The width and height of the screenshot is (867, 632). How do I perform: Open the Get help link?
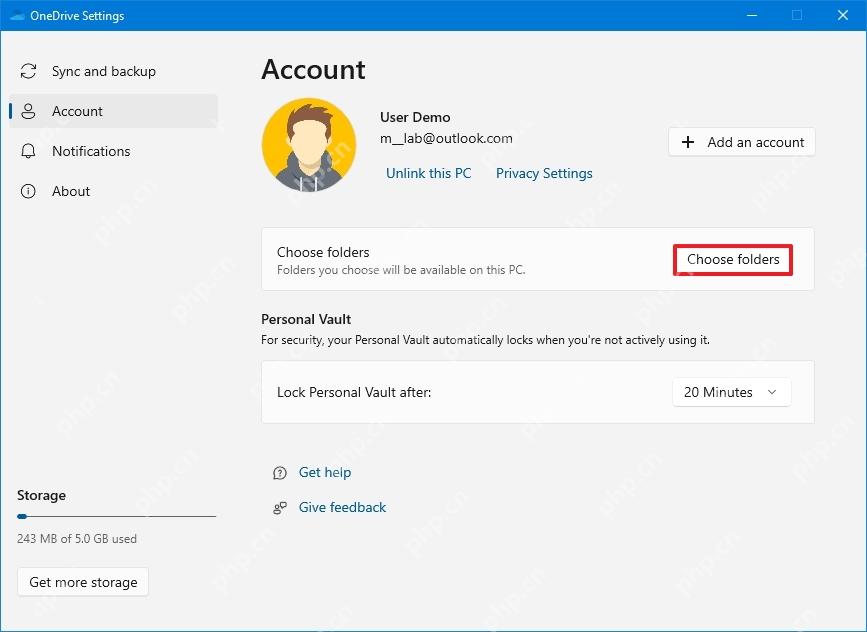coord(325,472)
